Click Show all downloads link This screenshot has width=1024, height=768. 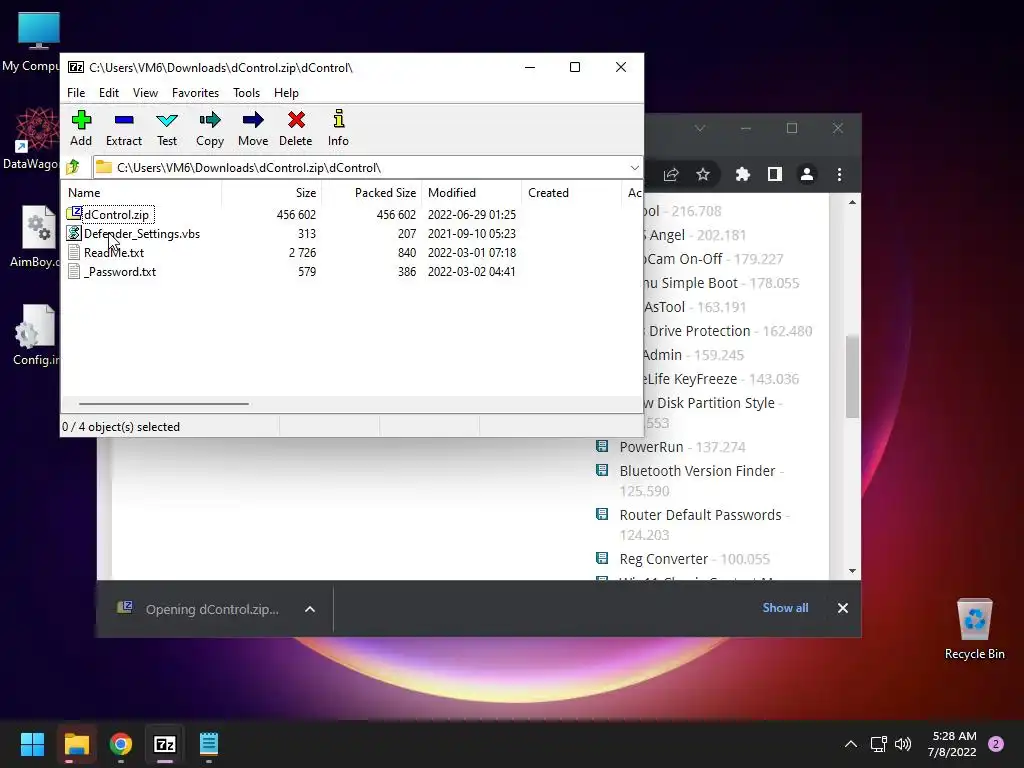coord(785,608)
